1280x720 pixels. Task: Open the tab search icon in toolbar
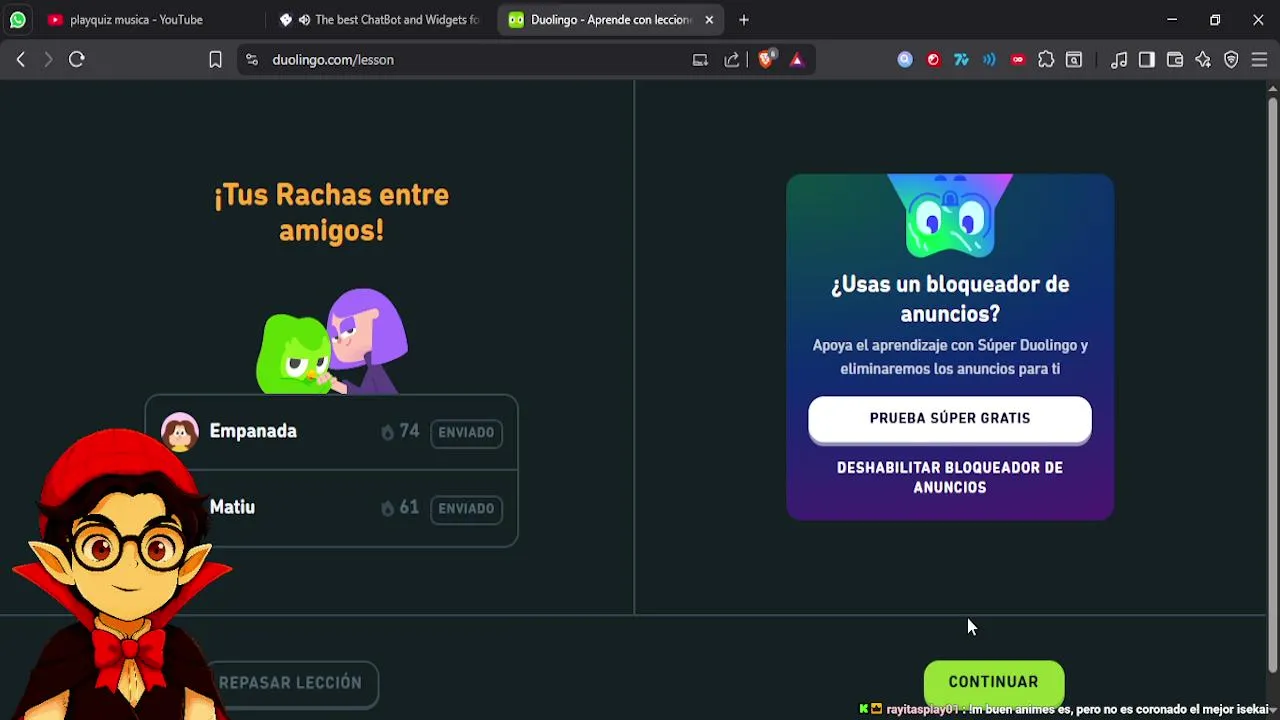coord(1074,60)
